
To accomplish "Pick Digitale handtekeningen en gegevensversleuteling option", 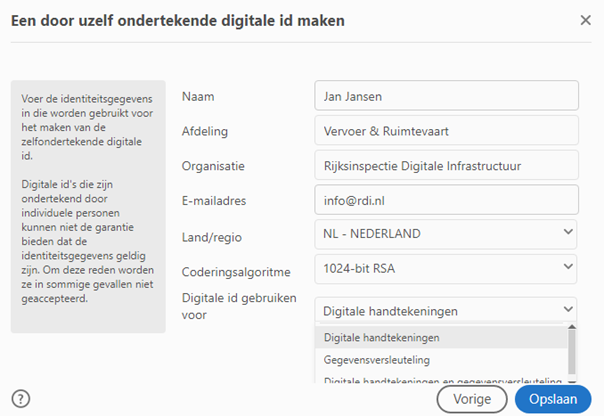I will click(x=441, y=380).
